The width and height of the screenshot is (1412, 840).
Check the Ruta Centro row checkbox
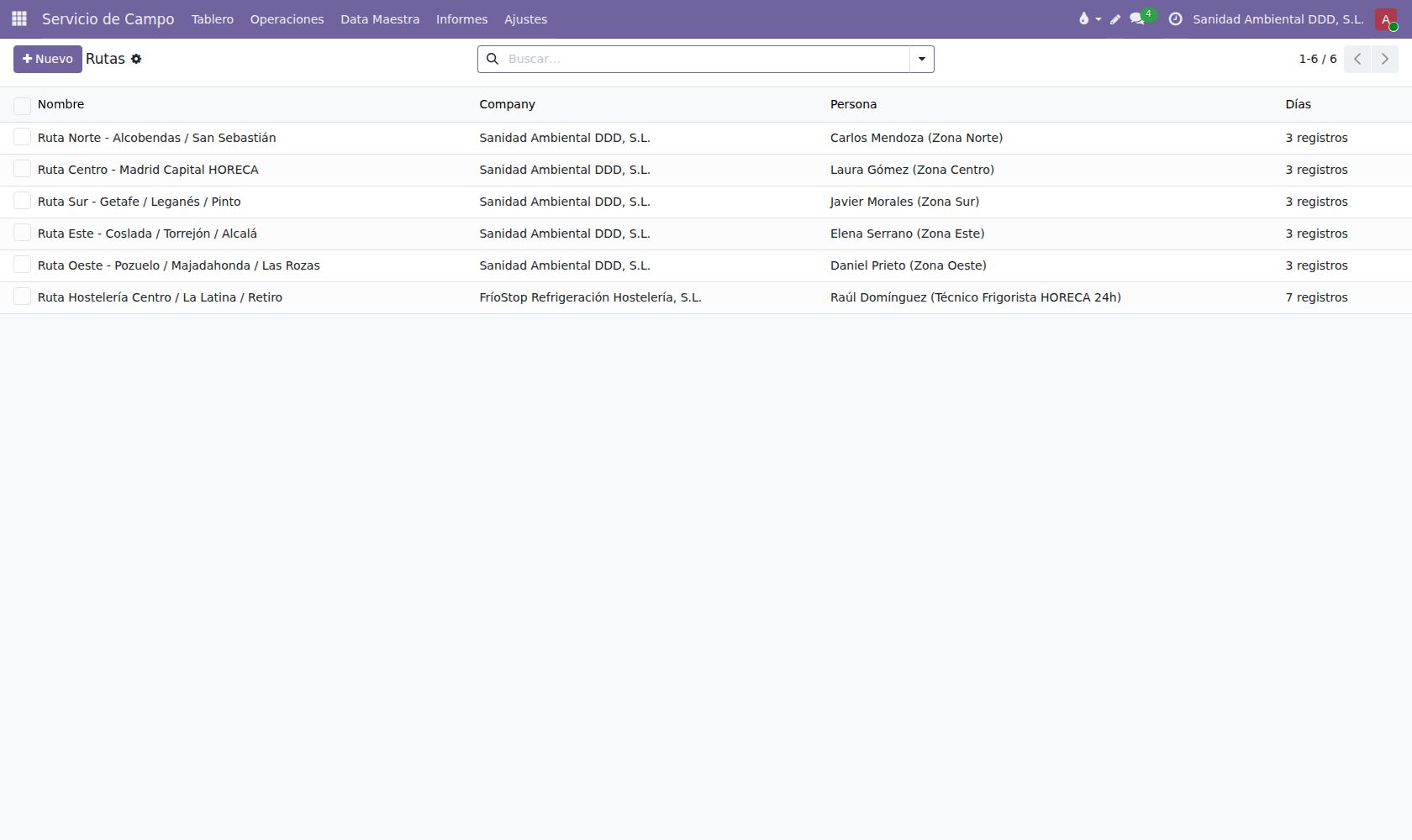pos(22,169)
